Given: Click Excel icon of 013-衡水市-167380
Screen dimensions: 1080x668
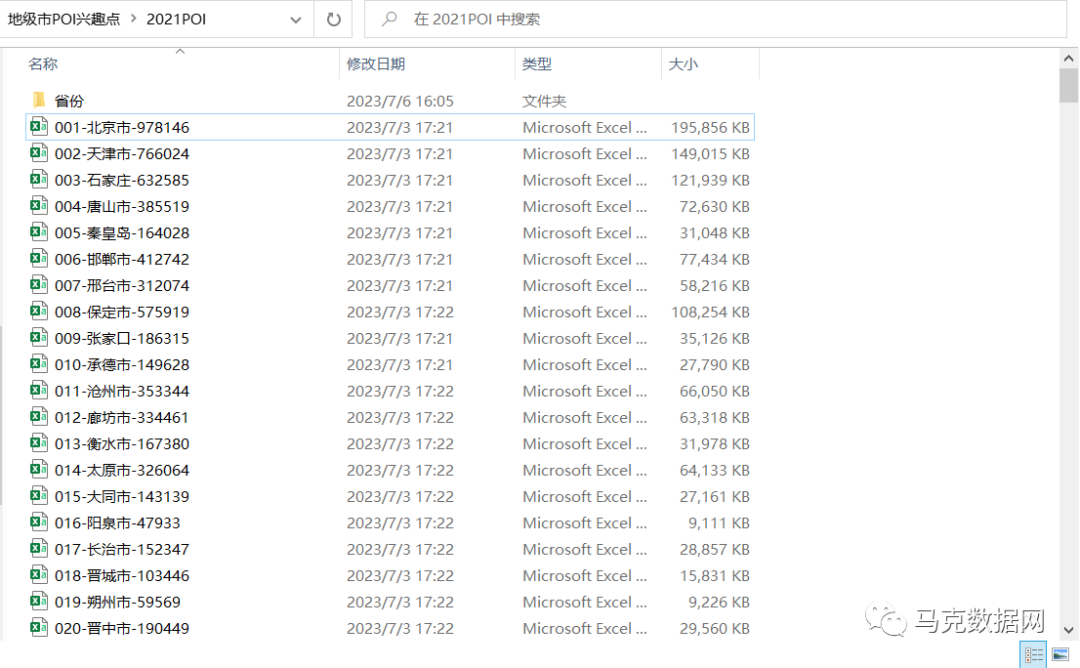Looking at the screenshot, I should pyautogui.click(x=39, y=443).
